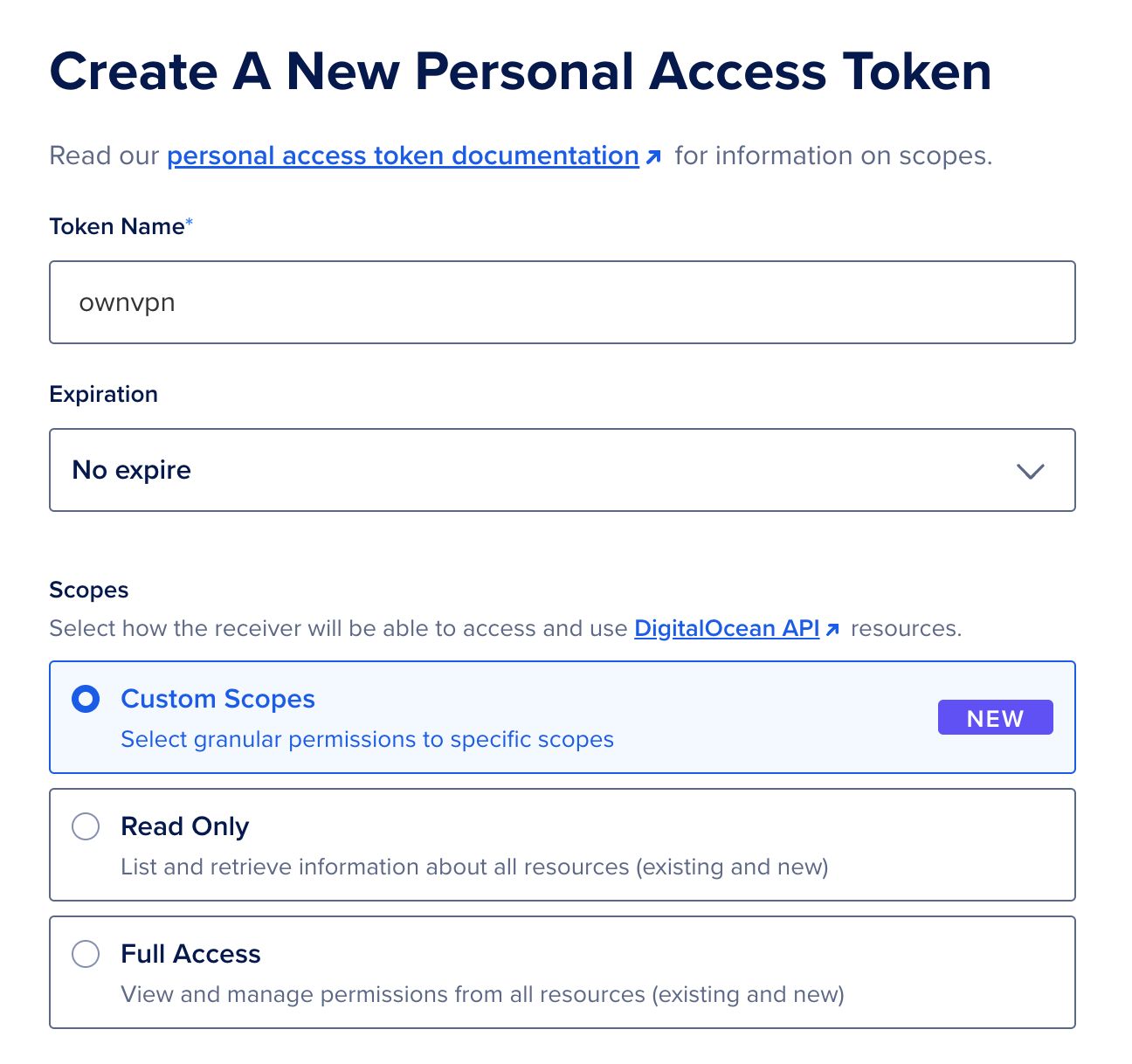The image size is (1132, 1064).
Task: Open the DigitalOcean API link
Action: click(726, 628)
